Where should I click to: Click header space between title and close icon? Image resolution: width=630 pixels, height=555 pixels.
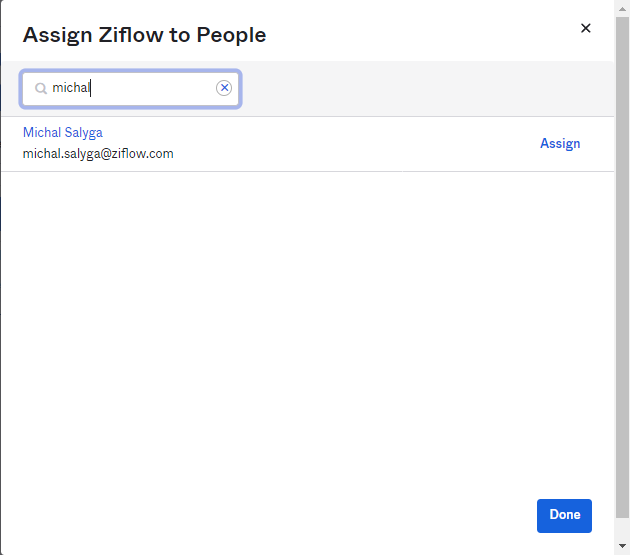pos(420,34)
